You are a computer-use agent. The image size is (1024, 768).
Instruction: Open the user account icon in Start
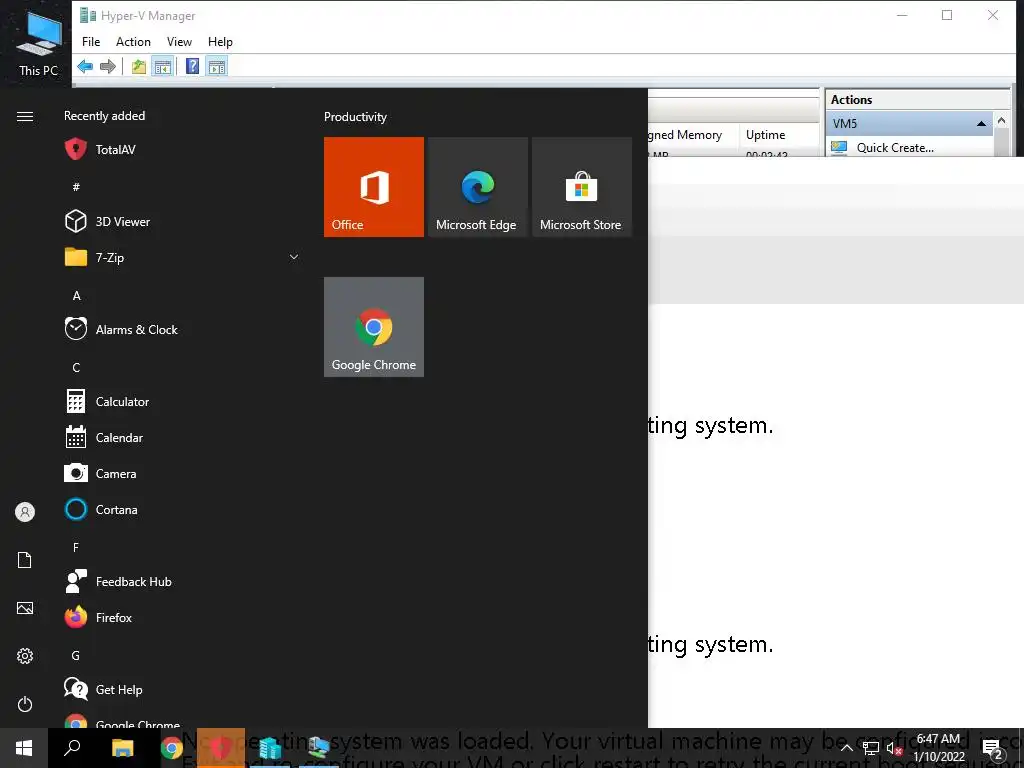25,512
